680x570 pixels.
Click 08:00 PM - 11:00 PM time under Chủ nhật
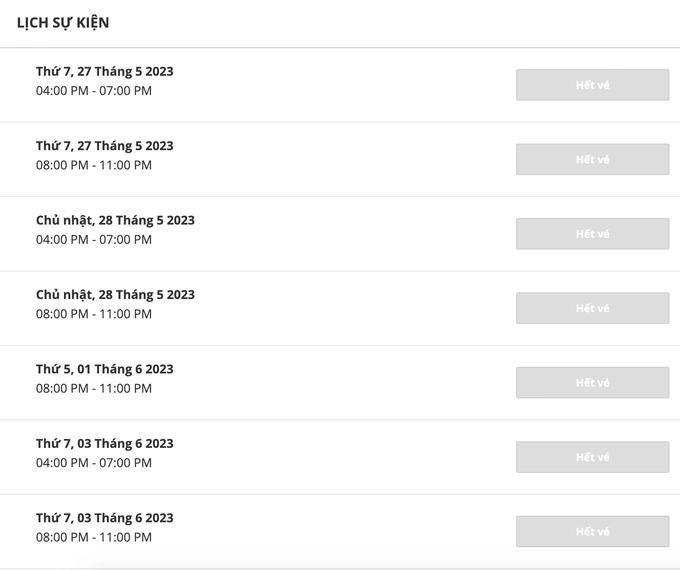pos(94,314)
